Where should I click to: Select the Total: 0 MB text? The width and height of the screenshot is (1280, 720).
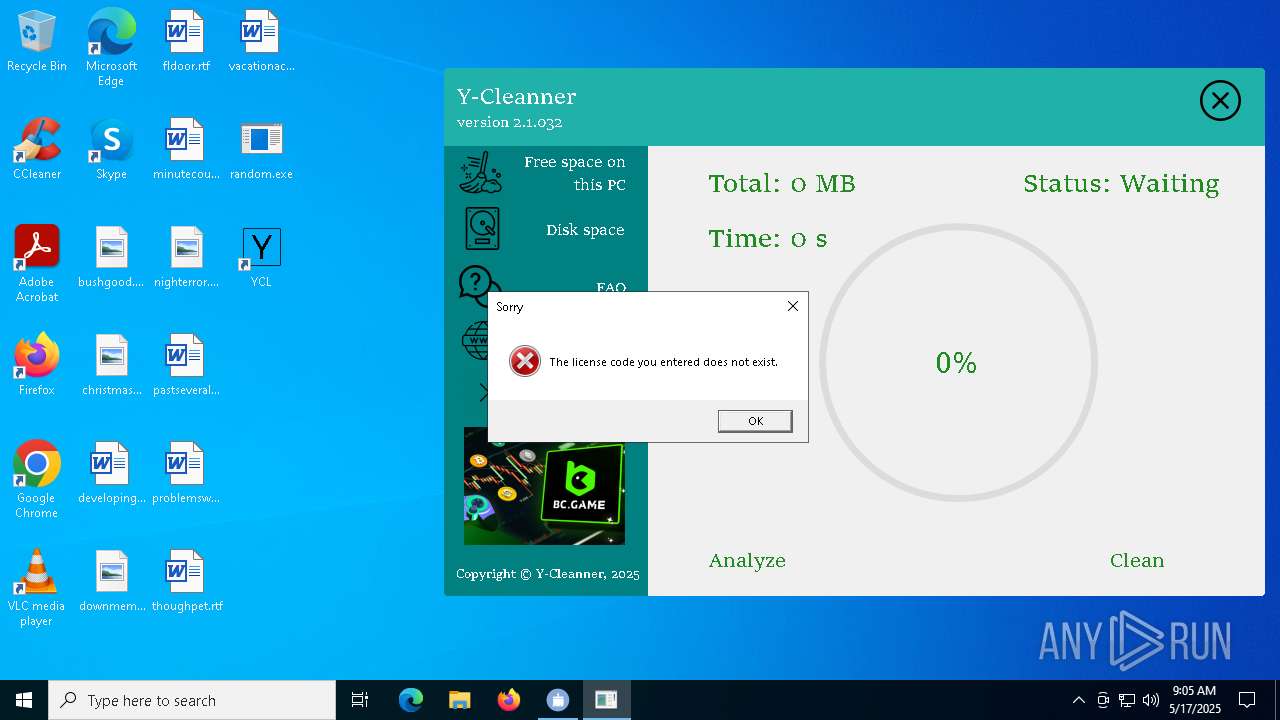click(782, 184)
